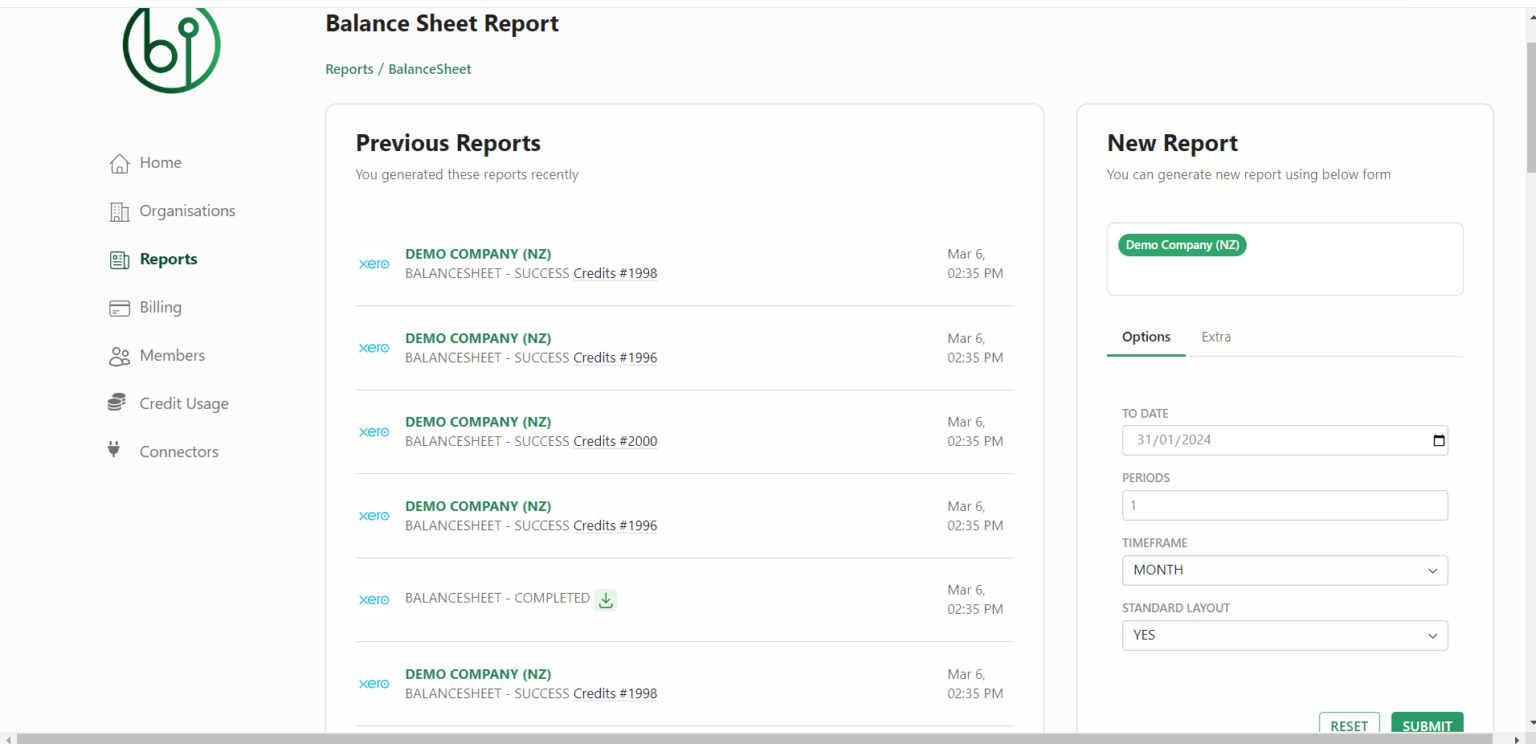Screen dimensions: 1536x744
Task: Click the Reports breadcrumb link
Action: (349, 68)
